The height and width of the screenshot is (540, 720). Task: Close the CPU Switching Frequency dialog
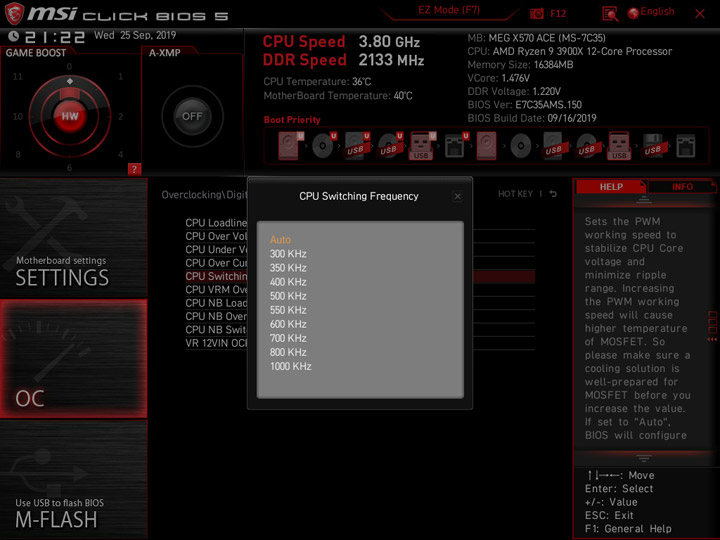pyautogui.click(x=457, y=197)
